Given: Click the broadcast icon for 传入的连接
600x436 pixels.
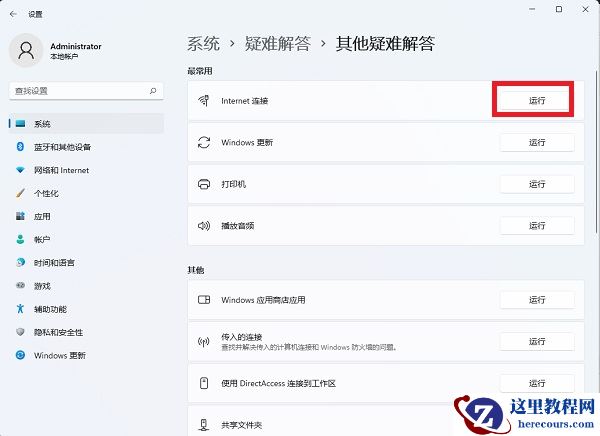Looking at the screenshot, I should 204,341.
